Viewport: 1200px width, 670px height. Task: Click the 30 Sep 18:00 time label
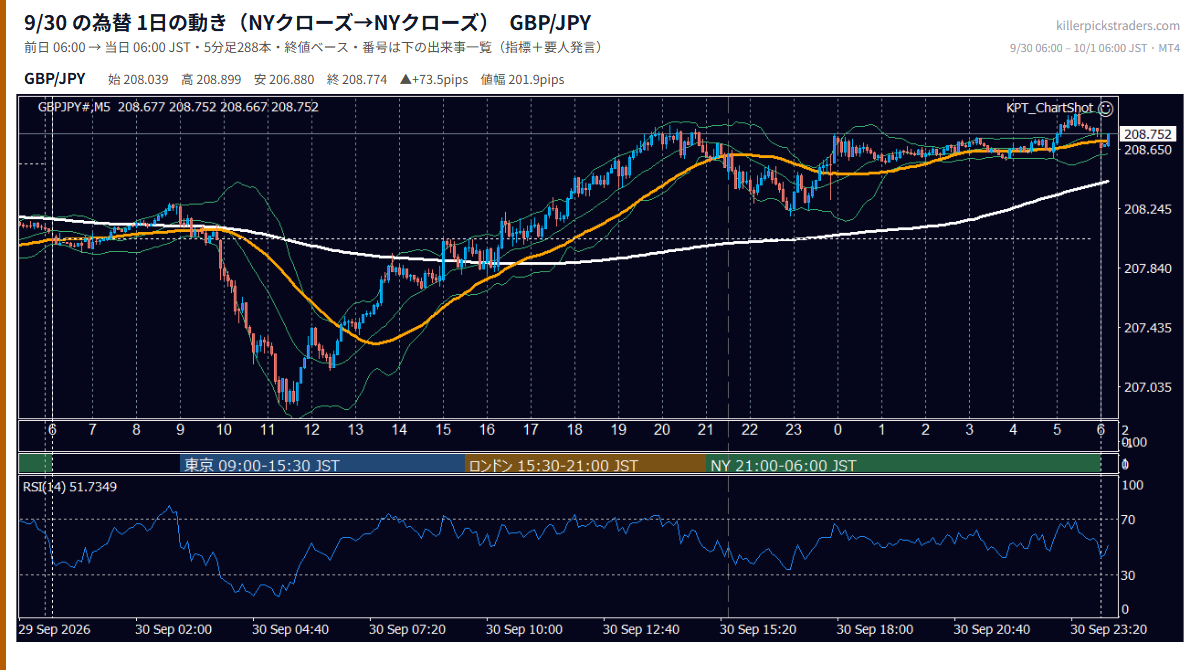tap(875, 630)
